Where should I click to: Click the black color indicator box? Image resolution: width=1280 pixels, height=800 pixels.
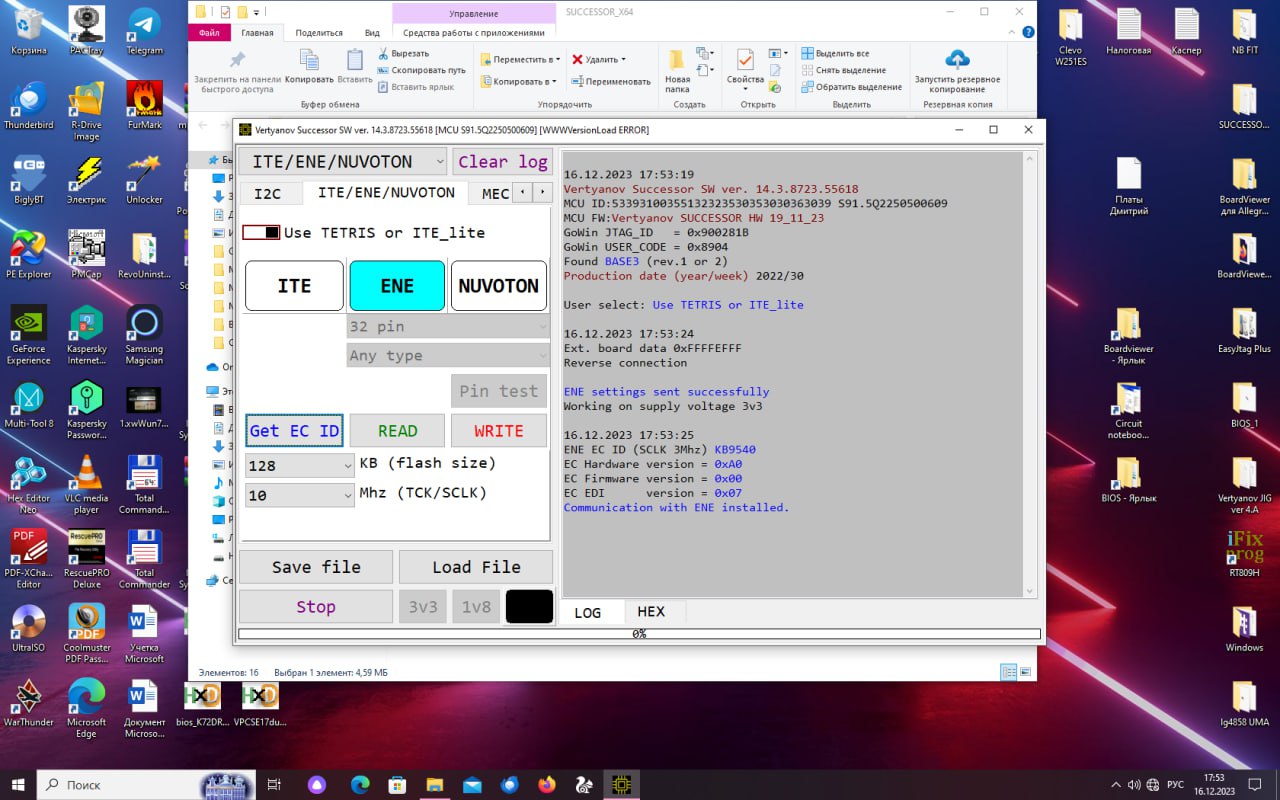(x=530, y=607)
